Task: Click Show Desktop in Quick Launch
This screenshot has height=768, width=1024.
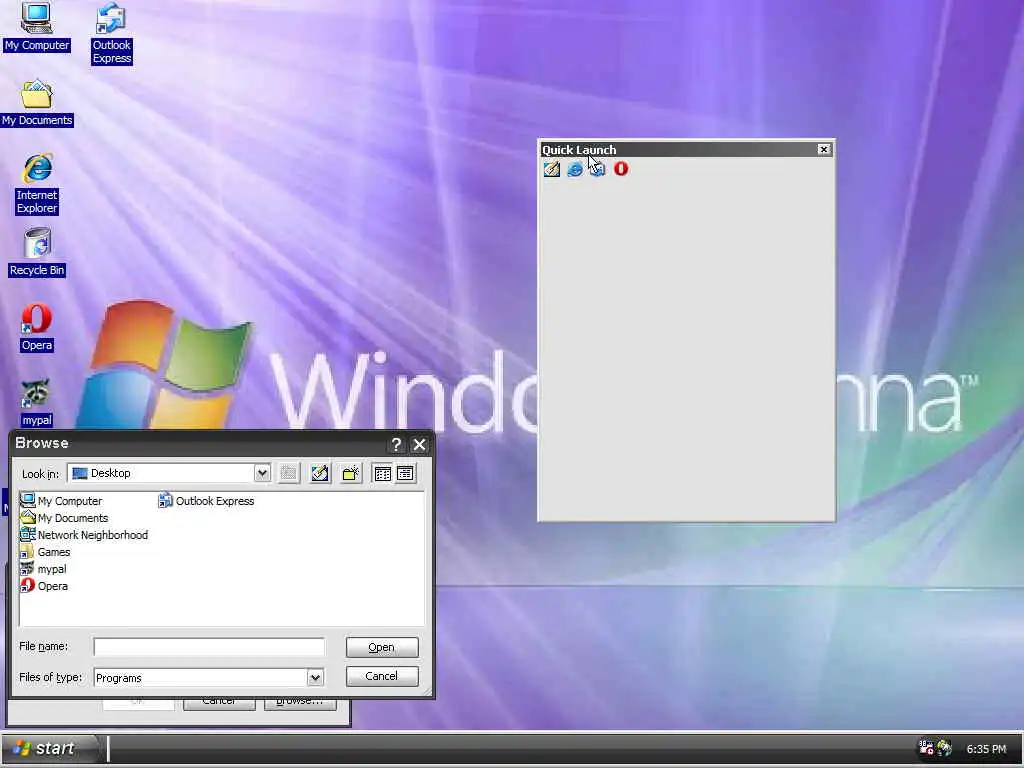Action: pos(552,169)
